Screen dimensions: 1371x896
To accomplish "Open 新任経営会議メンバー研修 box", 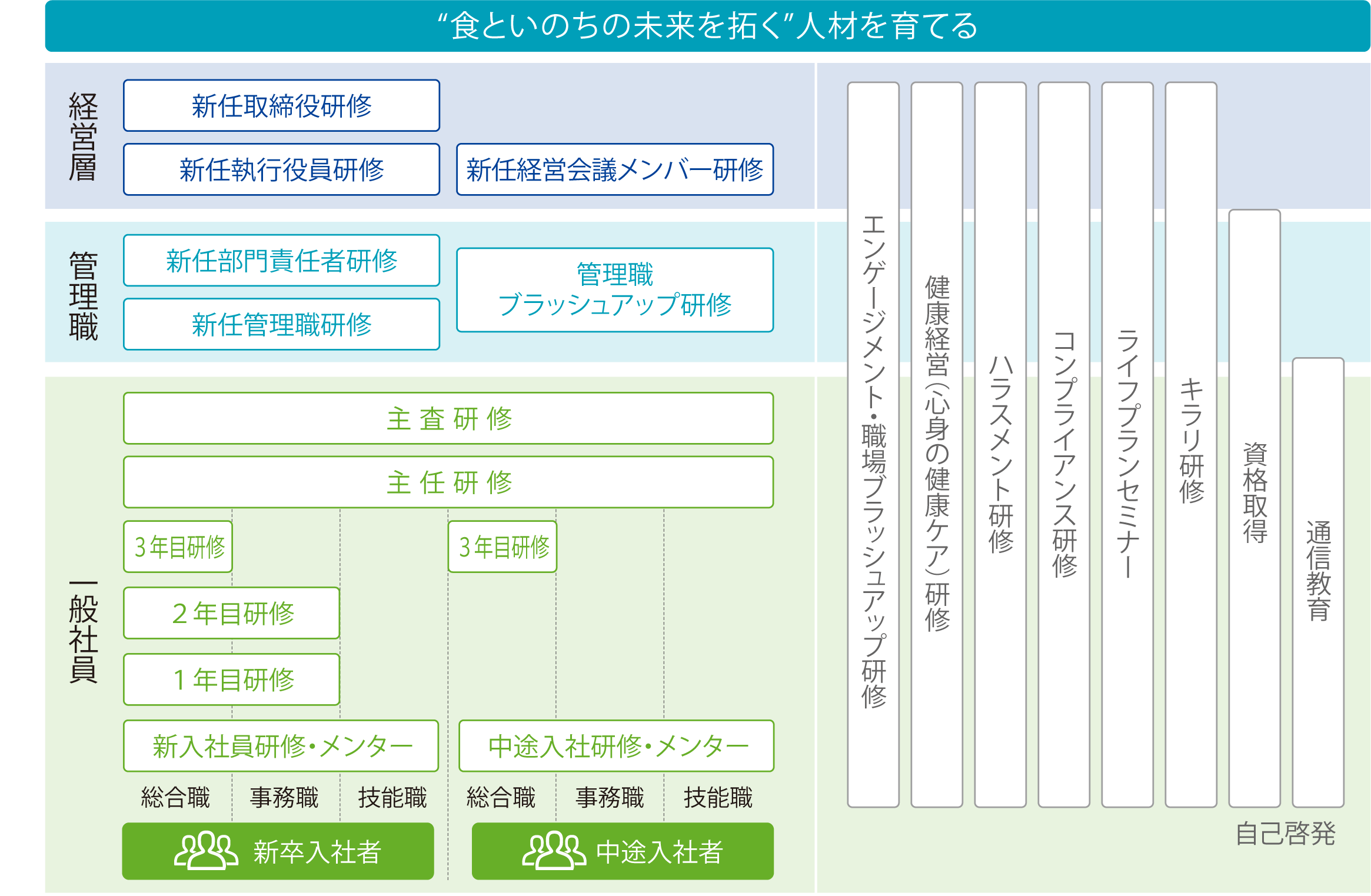I will click(614, 169).
